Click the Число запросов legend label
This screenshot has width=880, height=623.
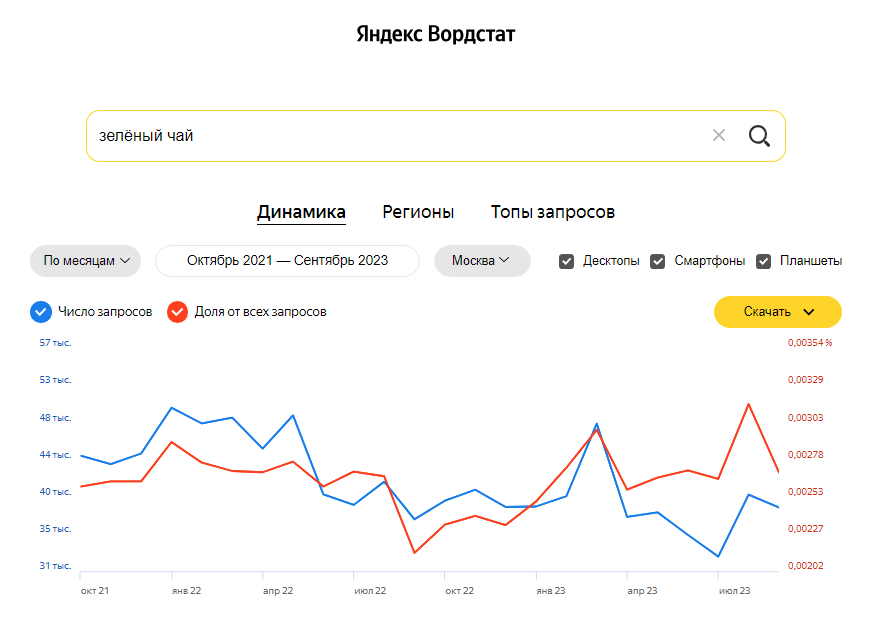(105, 312)
